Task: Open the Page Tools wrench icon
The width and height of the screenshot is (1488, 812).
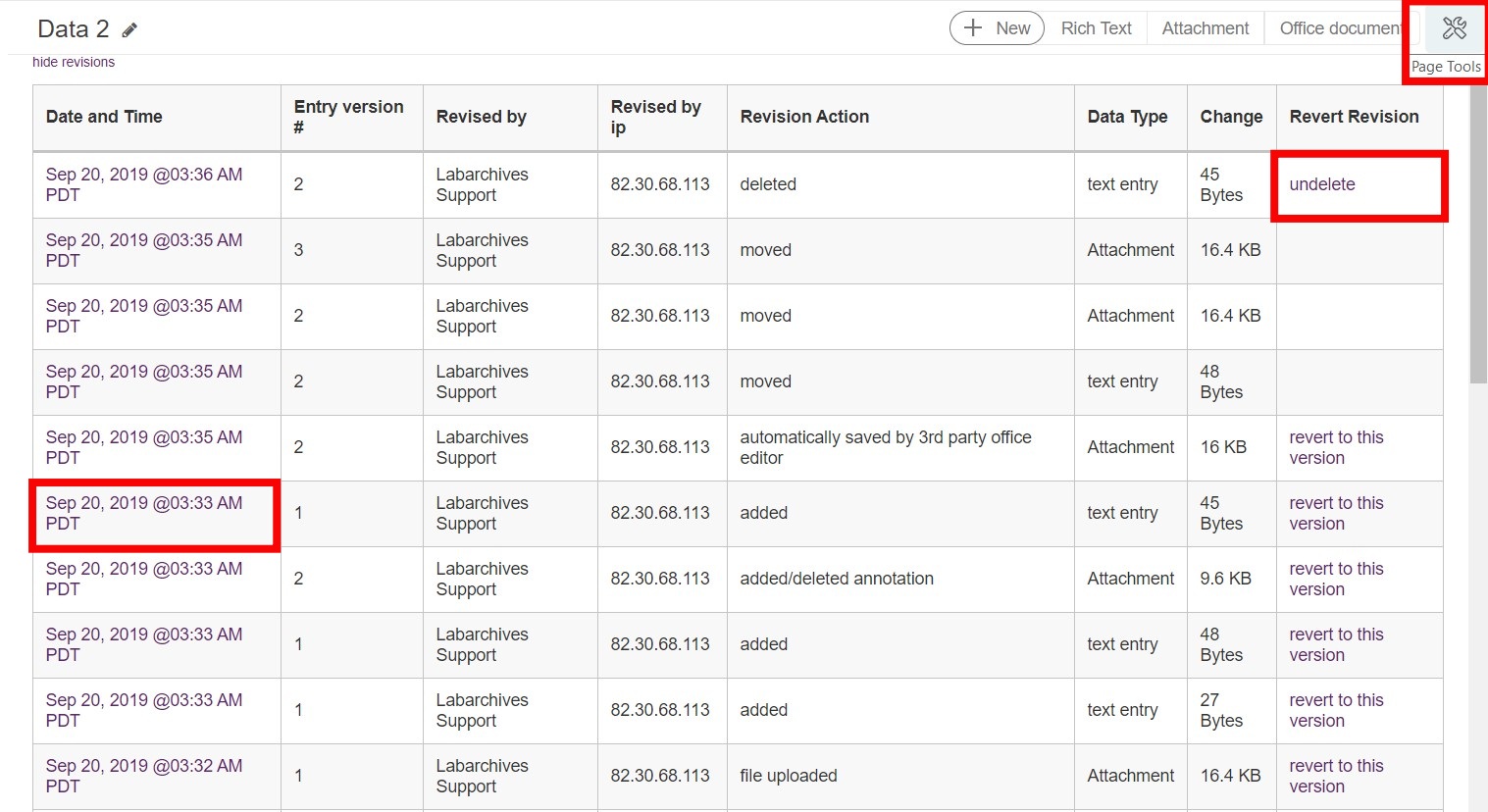Action: tap(1454, 28)
